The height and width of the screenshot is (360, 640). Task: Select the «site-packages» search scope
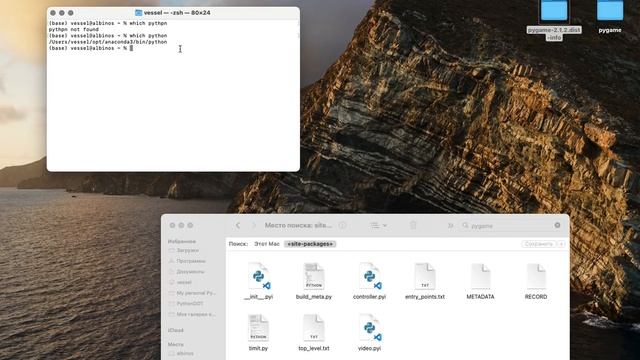pyautogui.click(x=310, y=244)
